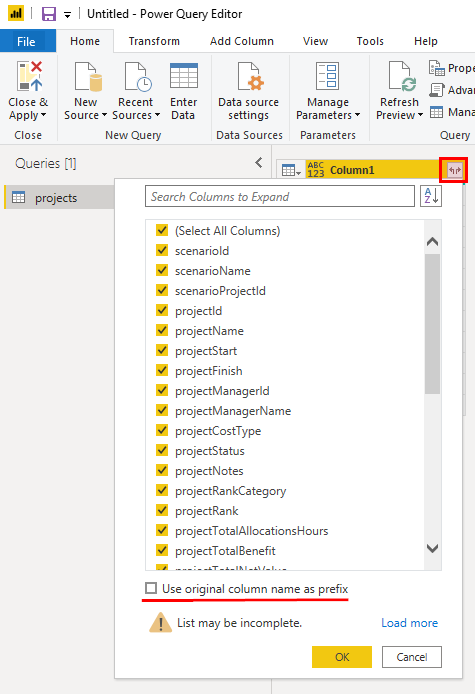The image size is (475, 694).
Task: Click the column list scroll down arrow
Action: pos(433,548)
